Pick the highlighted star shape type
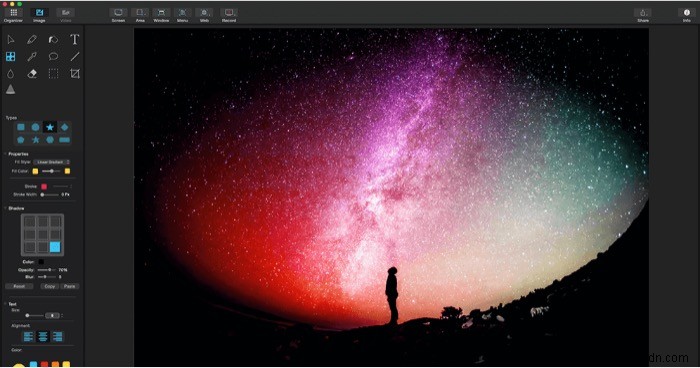The width and height of the screenshot is (700, 368). pyautogui.click(x=50, y=127)
